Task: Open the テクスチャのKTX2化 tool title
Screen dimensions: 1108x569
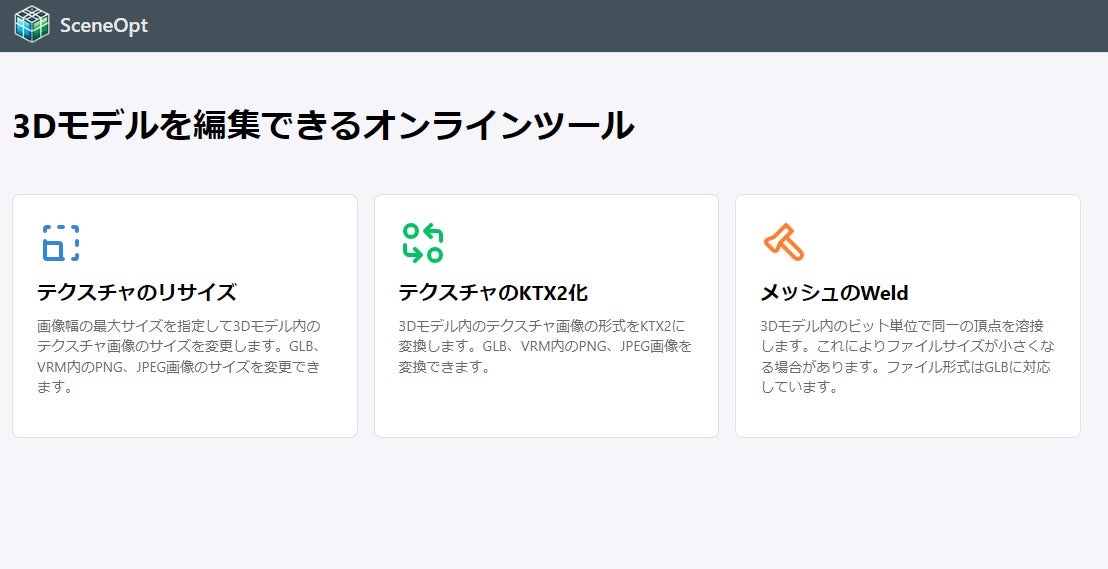Action: tap(493, 293)
